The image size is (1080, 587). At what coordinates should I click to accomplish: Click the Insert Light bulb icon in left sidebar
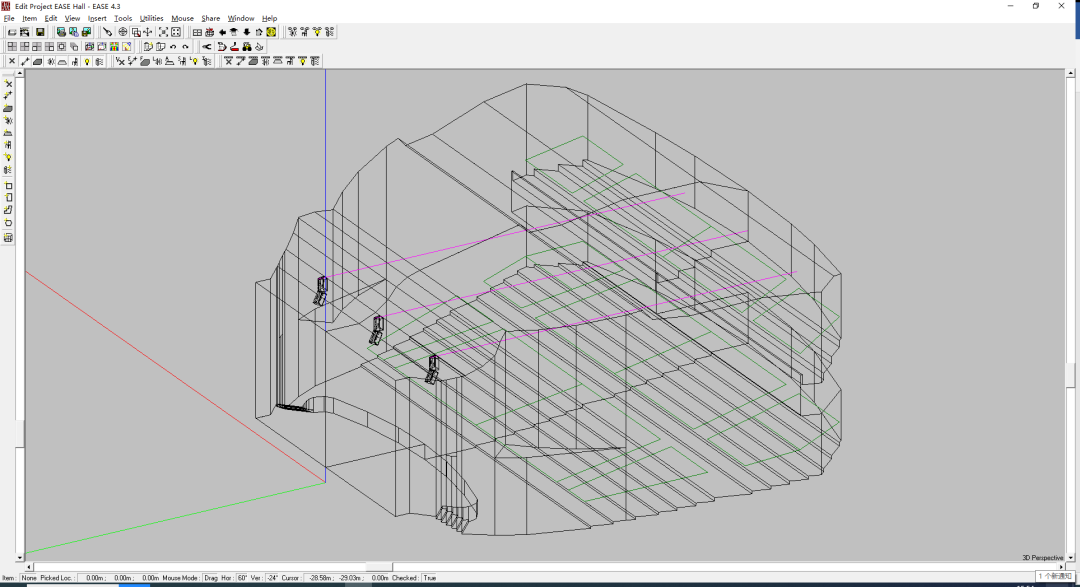point(8,158)
